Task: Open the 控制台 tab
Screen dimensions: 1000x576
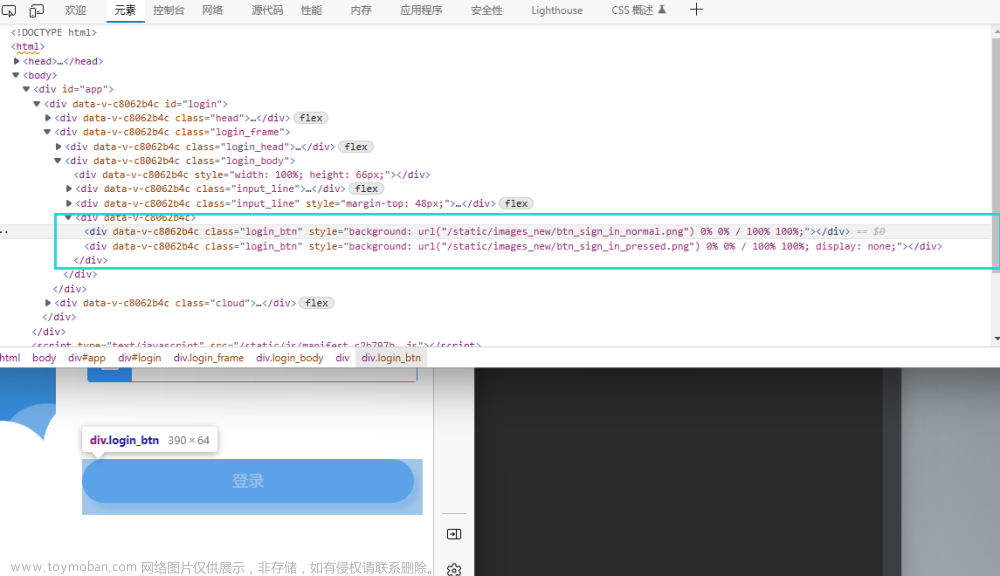Action: tap(169, 10)
